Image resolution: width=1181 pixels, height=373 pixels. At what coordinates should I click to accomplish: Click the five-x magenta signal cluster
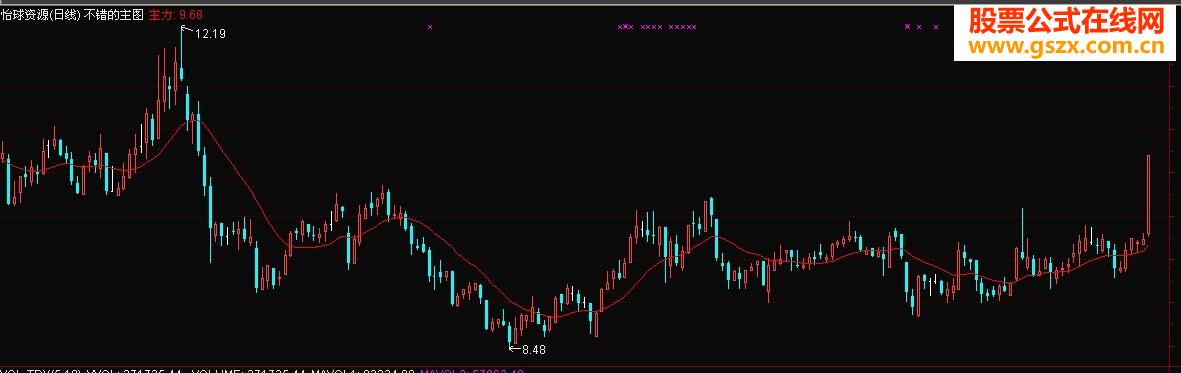(682, 26)
